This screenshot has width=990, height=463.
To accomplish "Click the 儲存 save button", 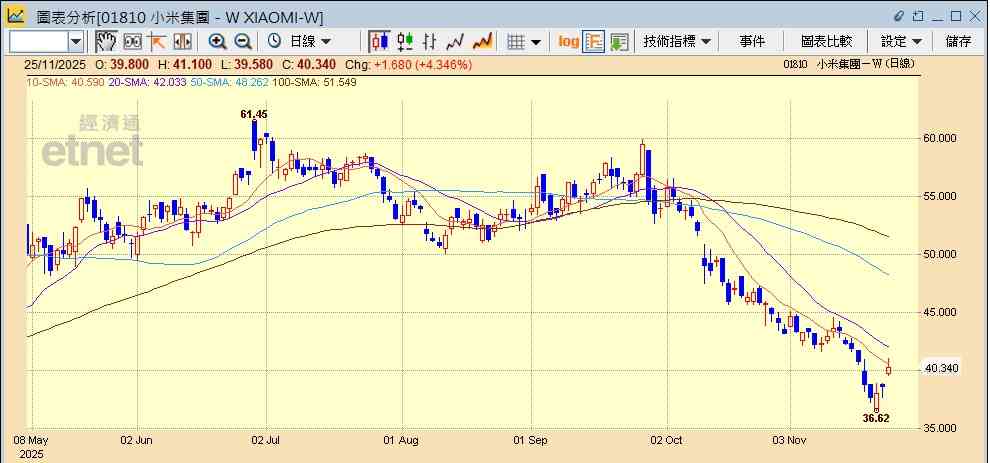I will point(958,41).
